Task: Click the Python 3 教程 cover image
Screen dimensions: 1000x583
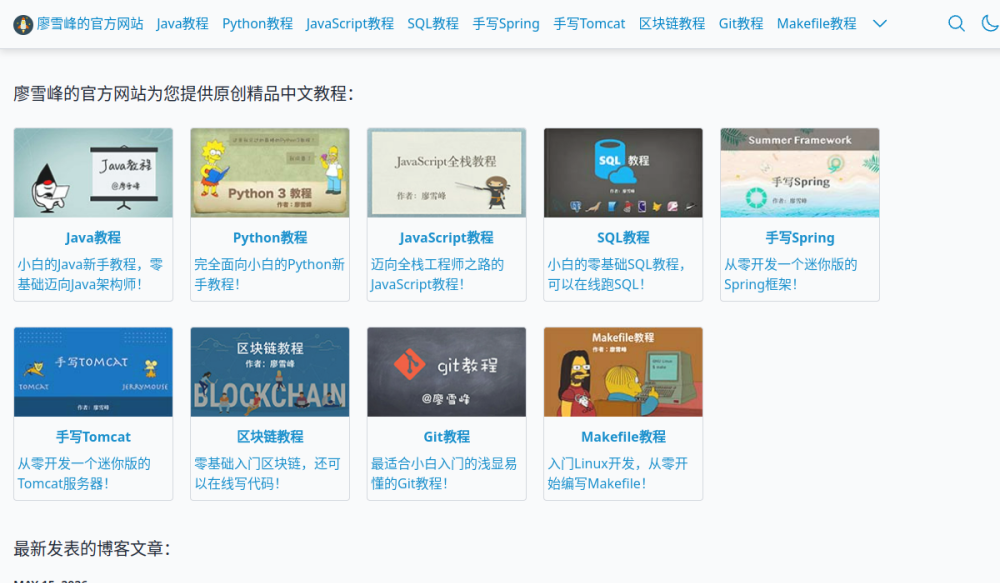Action: click(x=270, y=173)
